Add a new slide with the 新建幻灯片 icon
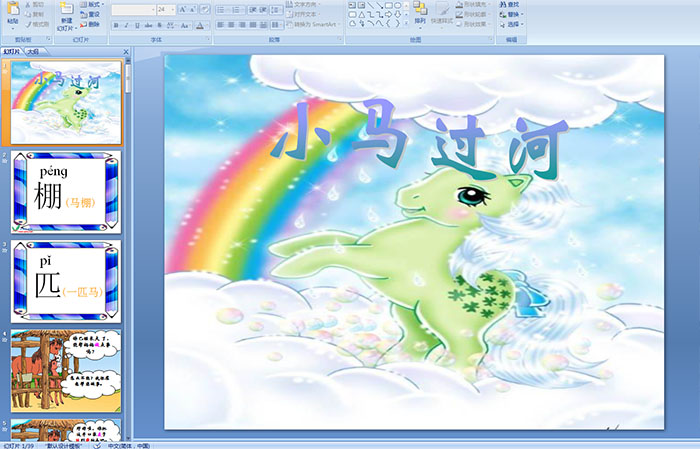The height and width of the screenshot is (449, 700). click(67, 8)
